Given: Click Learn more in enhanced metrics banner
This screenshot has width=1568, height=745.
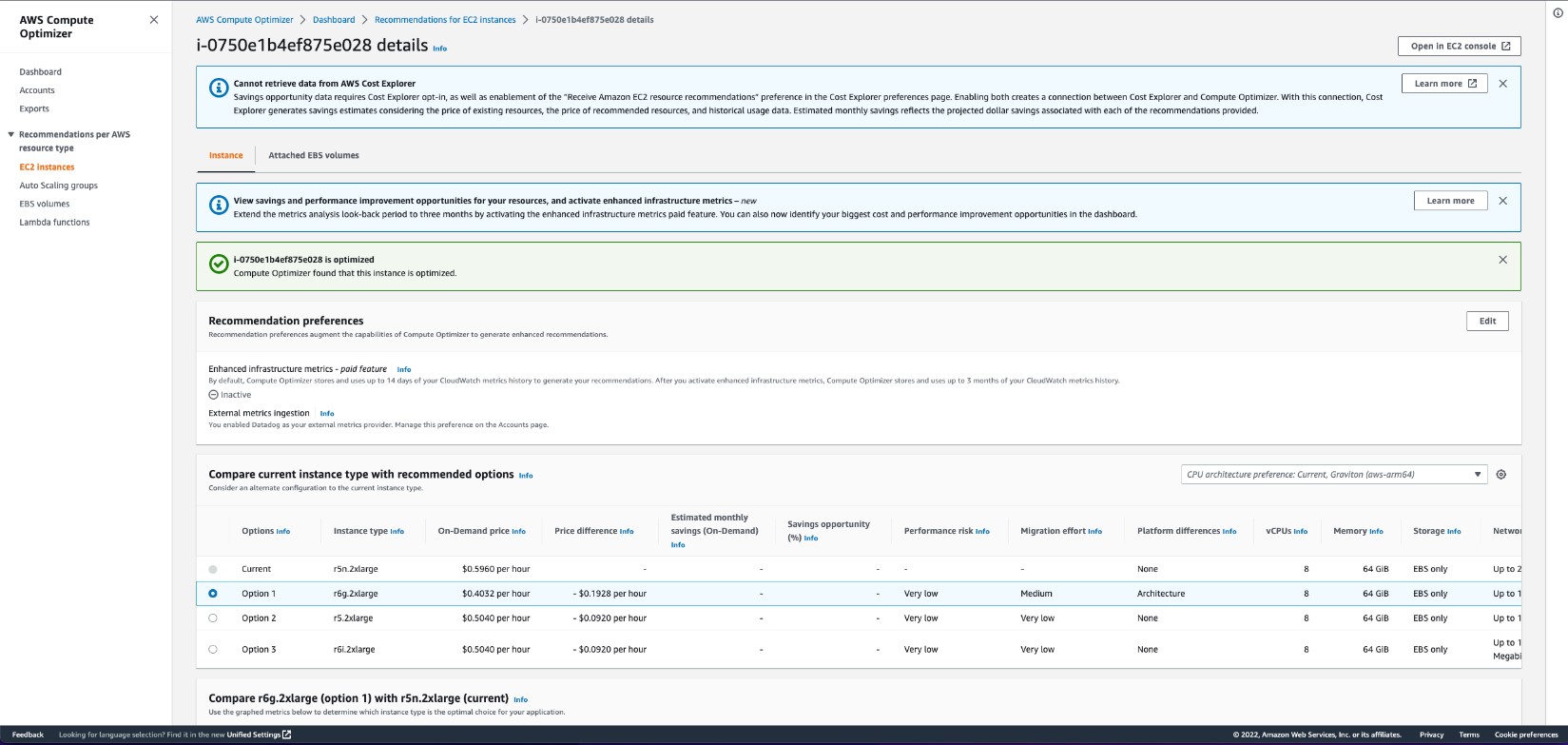Looking at the screenshot, I should click(1450, 201).
